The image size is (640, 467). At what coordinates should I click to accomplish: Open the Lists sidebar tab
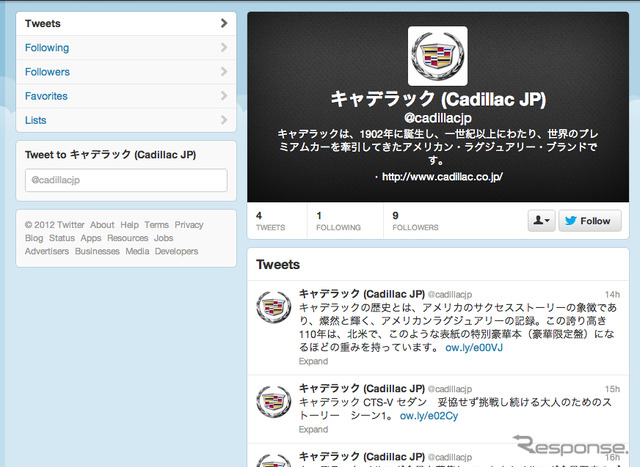pyautogui.click(x=126, y=120)
